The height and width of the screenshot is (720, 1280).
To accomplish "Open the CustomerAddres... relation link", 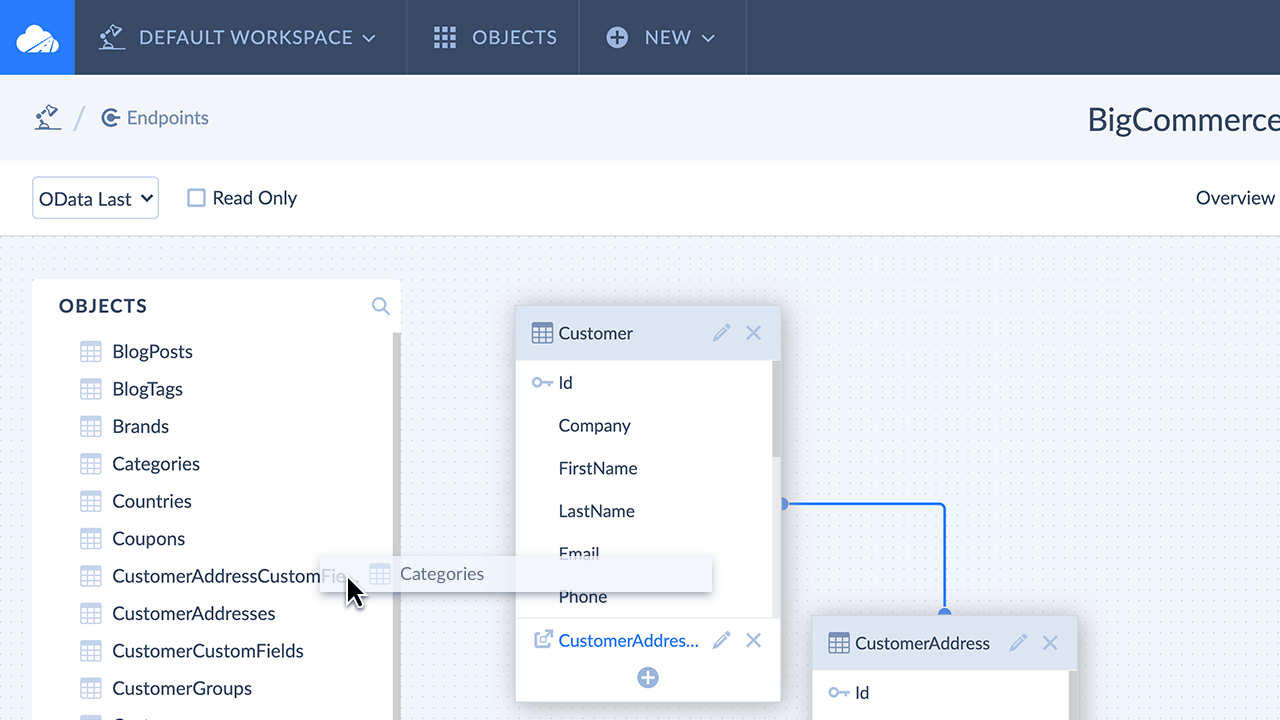I will pyautogui.click(x=628, y=640).
